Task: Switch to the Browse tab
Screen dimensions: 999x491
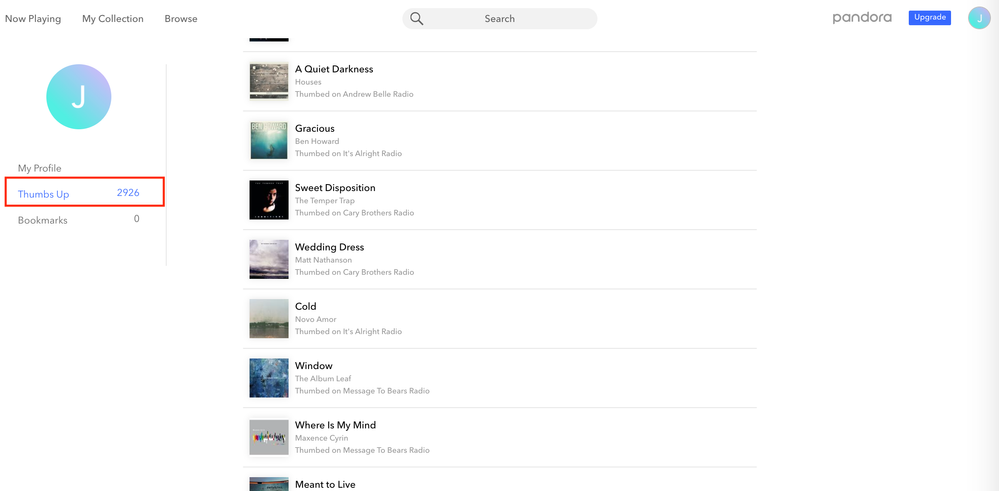Action: coord(181,19)
